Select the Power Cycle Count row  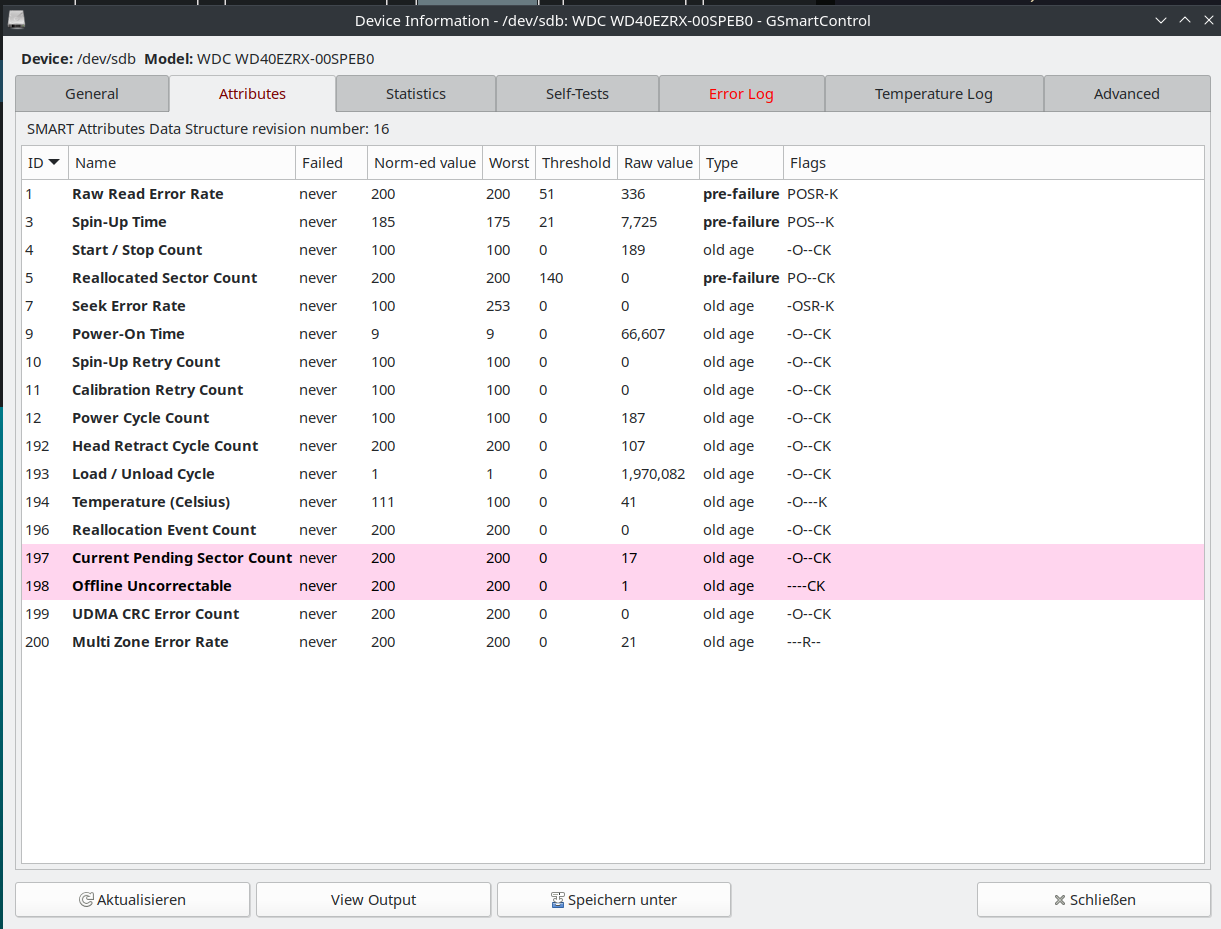click(x=612, y=418)
